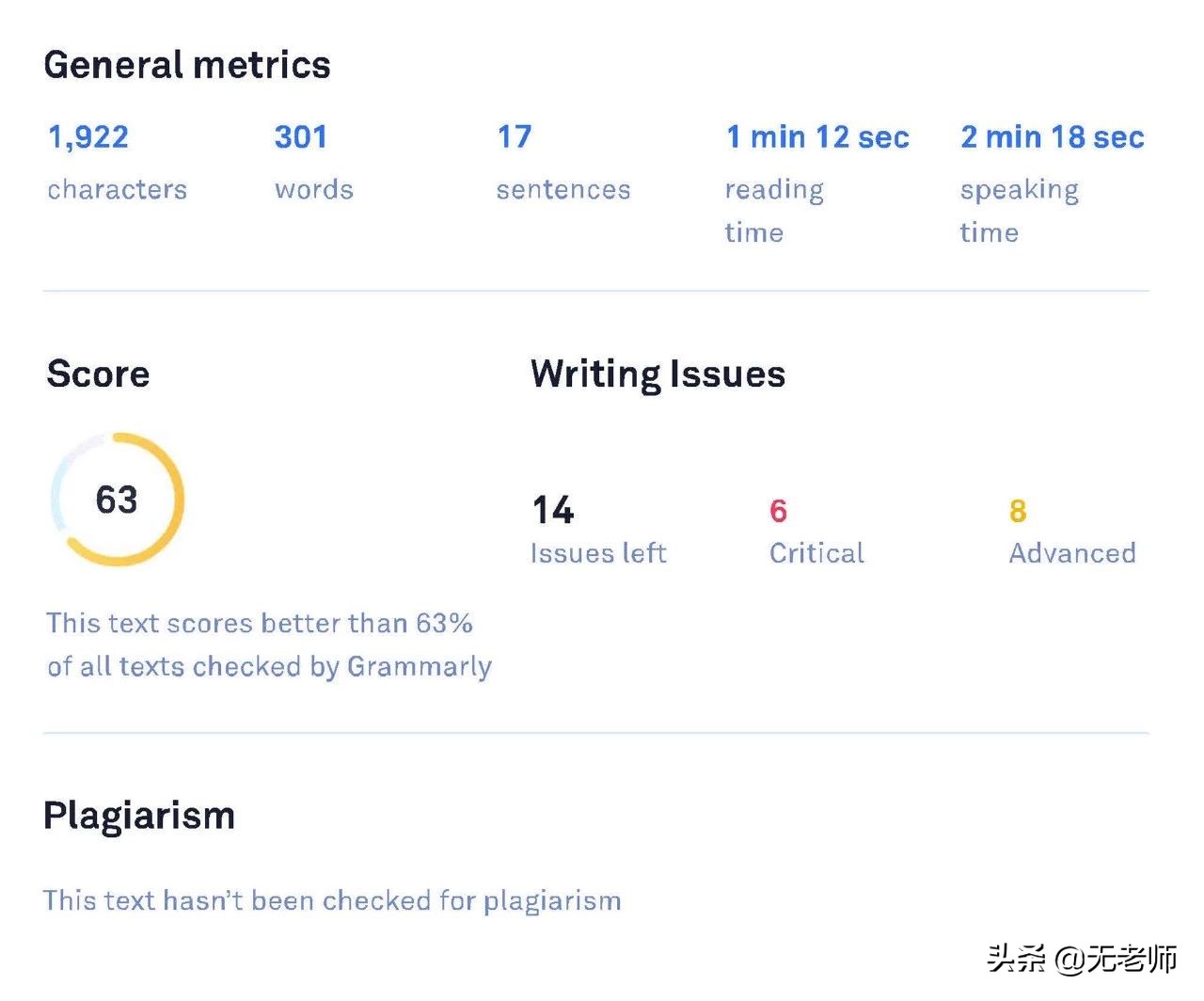The height and width of the screenshot is (1001, 1204).
Task: Click the 'scores better than 63%' description
Action: point(268,644)
